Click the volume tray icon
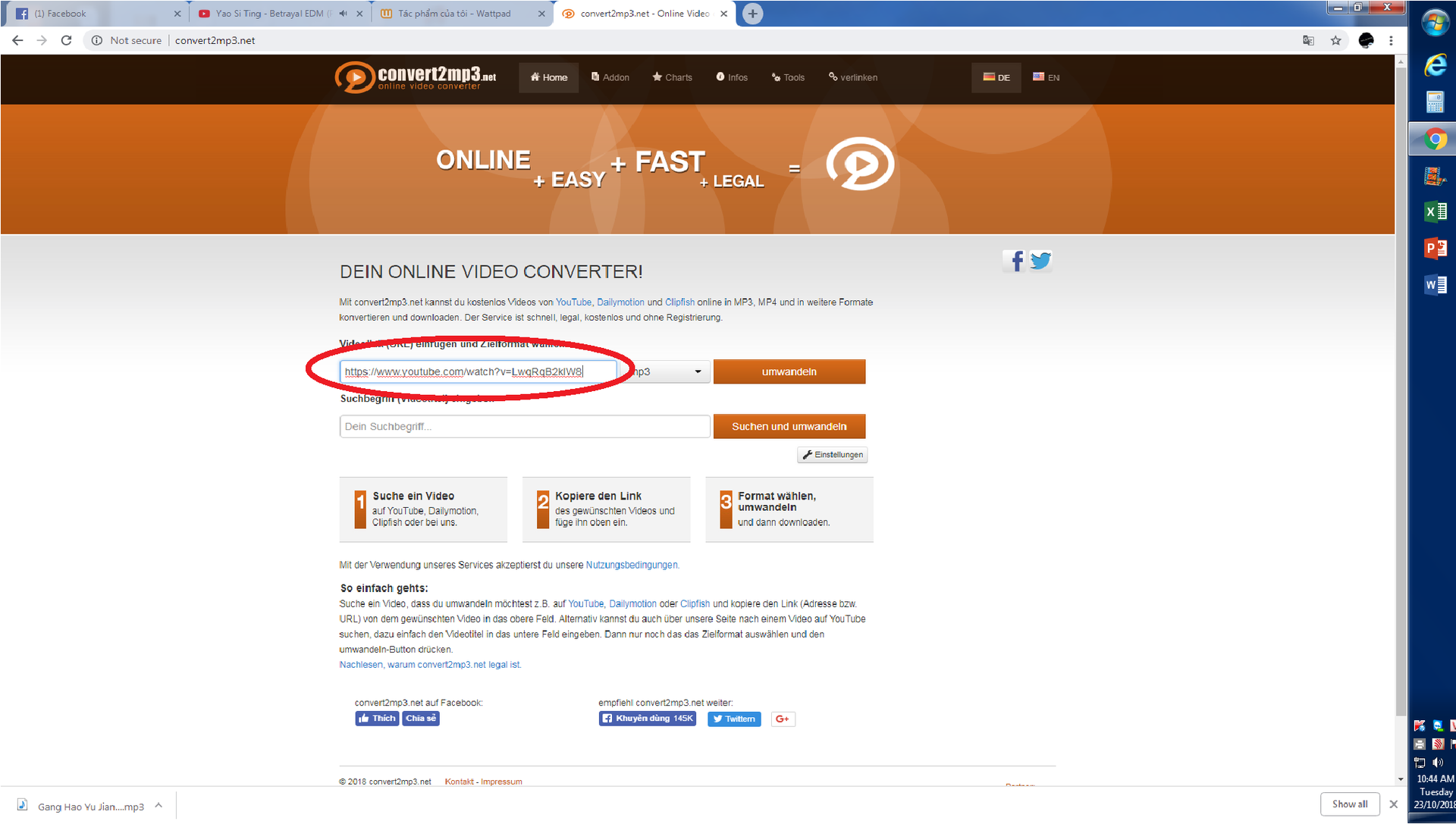Screen dimensions: 1456x824 click(x=1438, y=762)
